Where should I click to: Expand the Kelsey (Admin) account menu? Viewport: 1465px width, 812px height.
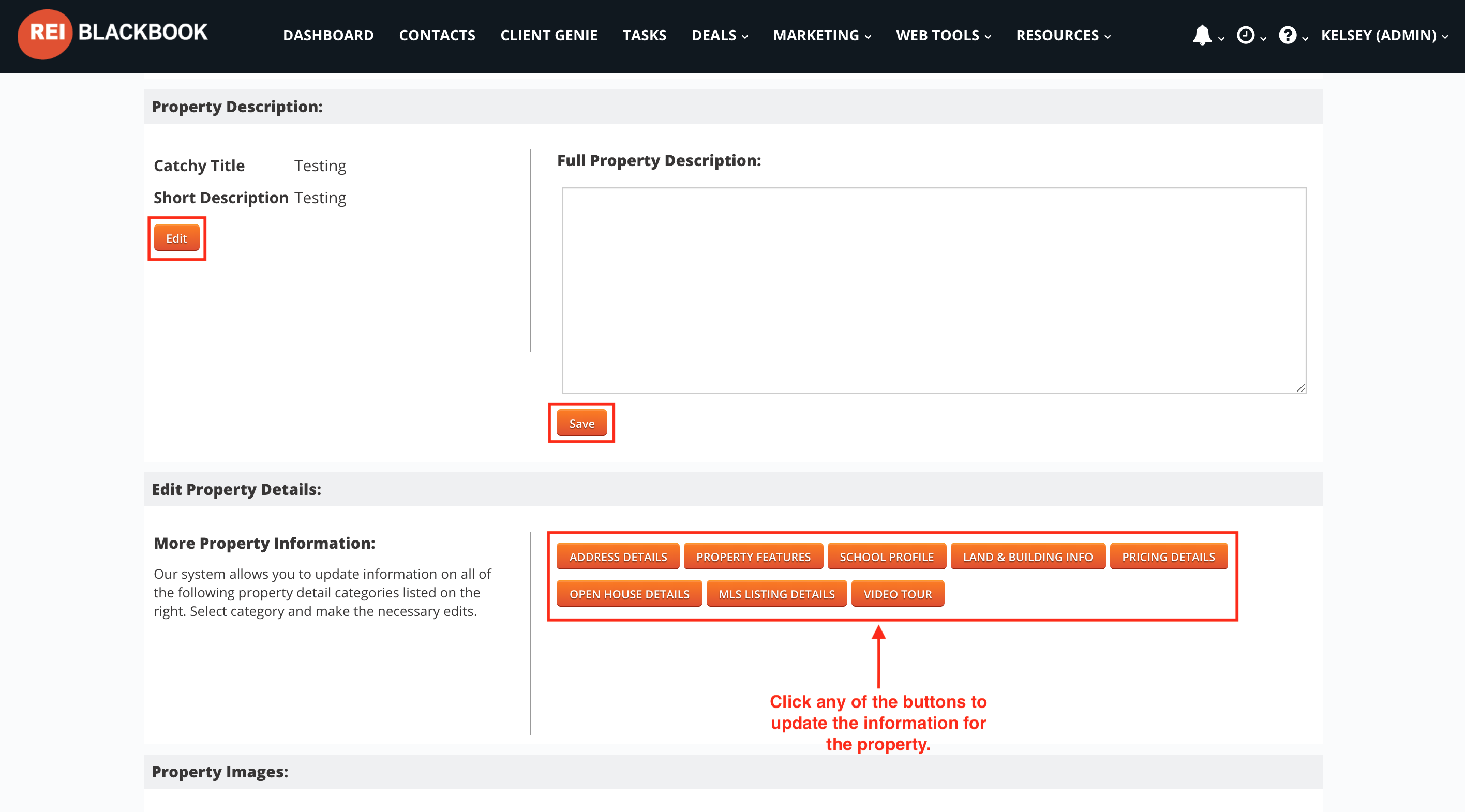pos(1384,35)
